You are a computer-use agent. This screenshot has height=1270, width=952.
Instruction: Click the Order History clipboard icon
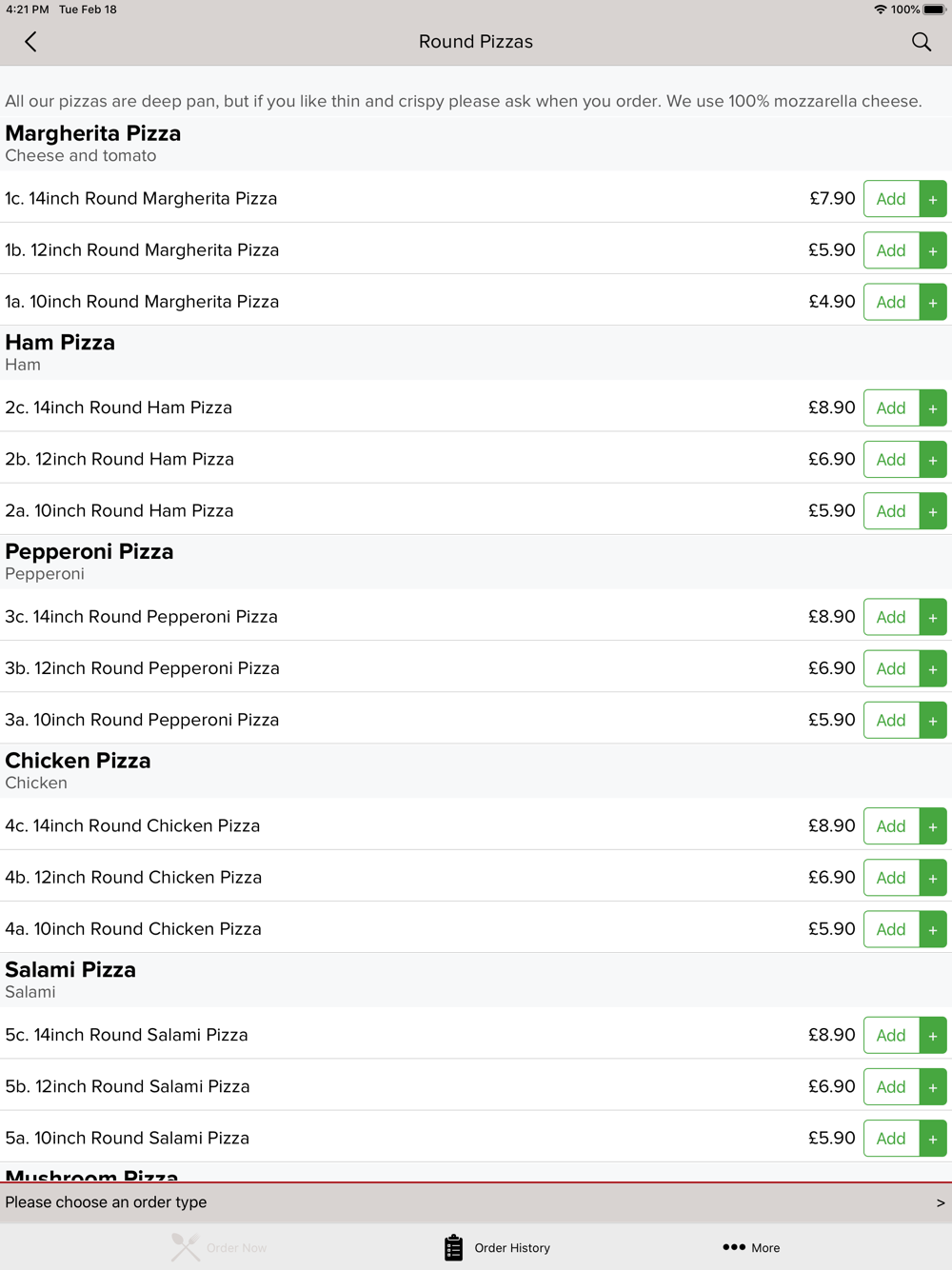click(454, 1247)
